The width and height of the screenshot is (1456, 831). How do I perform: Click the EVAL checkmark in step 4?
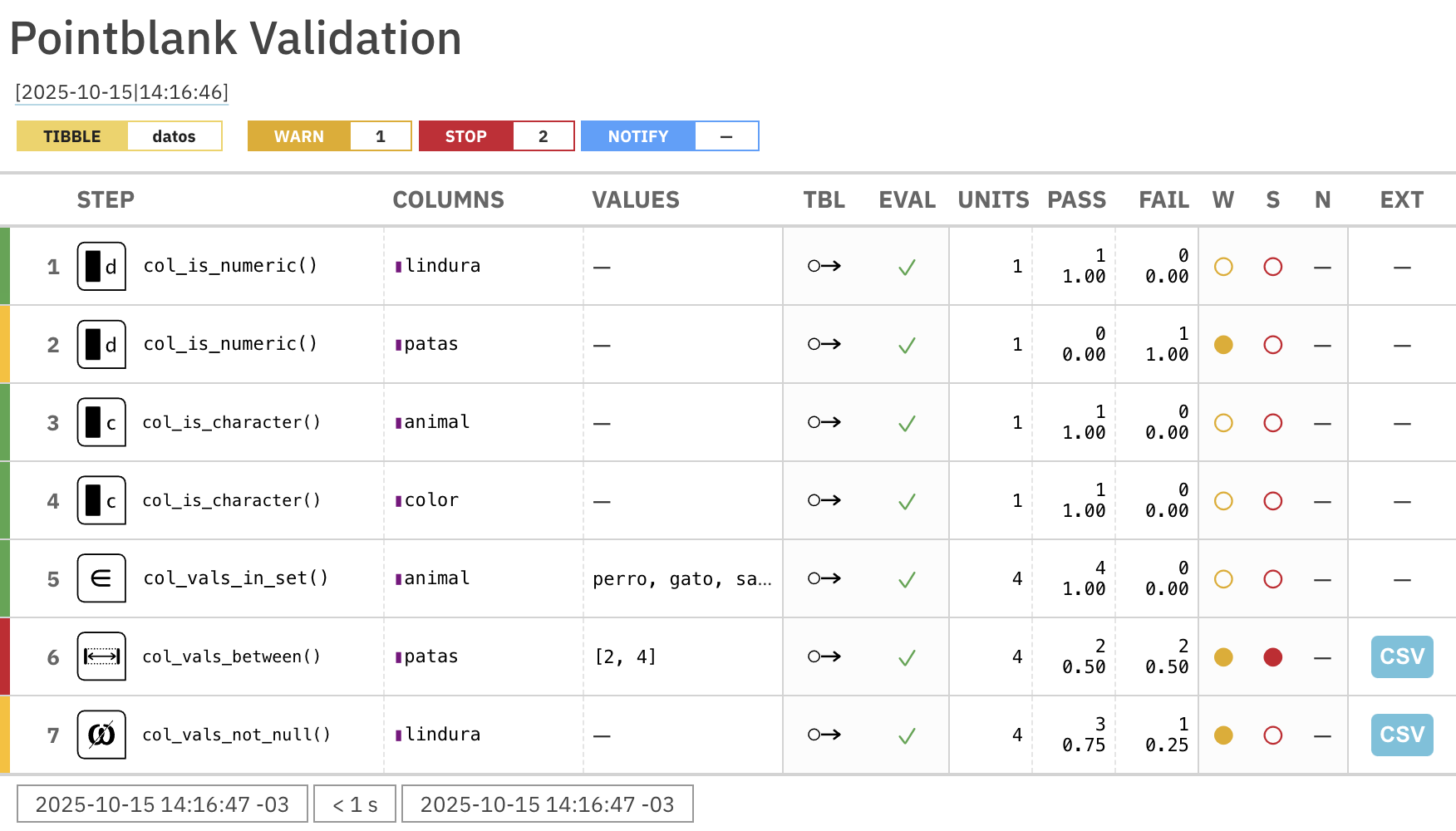(907, 501)
